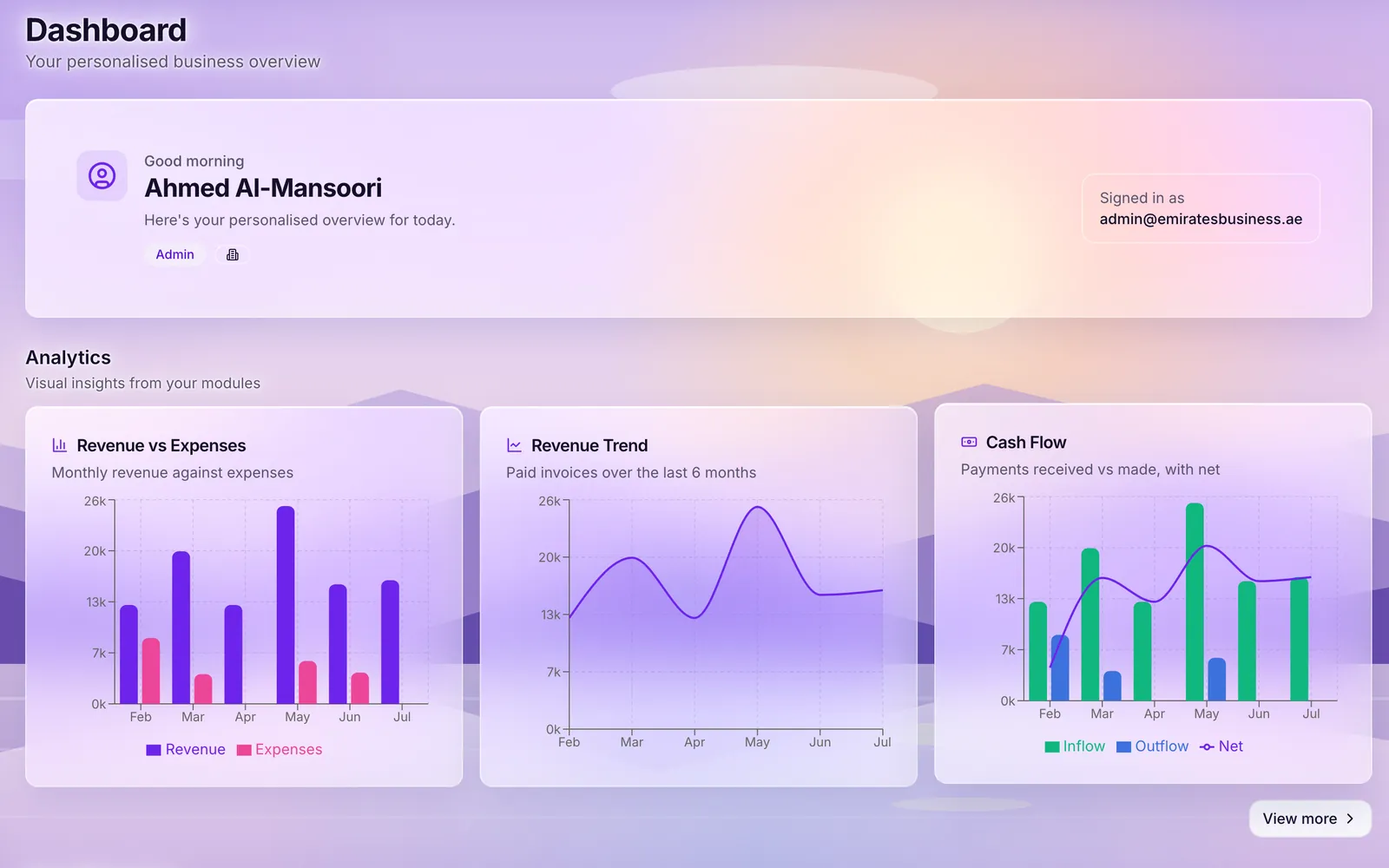This screenshot has height=868, width=1389.
Task: Click the Ahmed Al-Mansoori name heading
Action: click(x=263, y=187)
